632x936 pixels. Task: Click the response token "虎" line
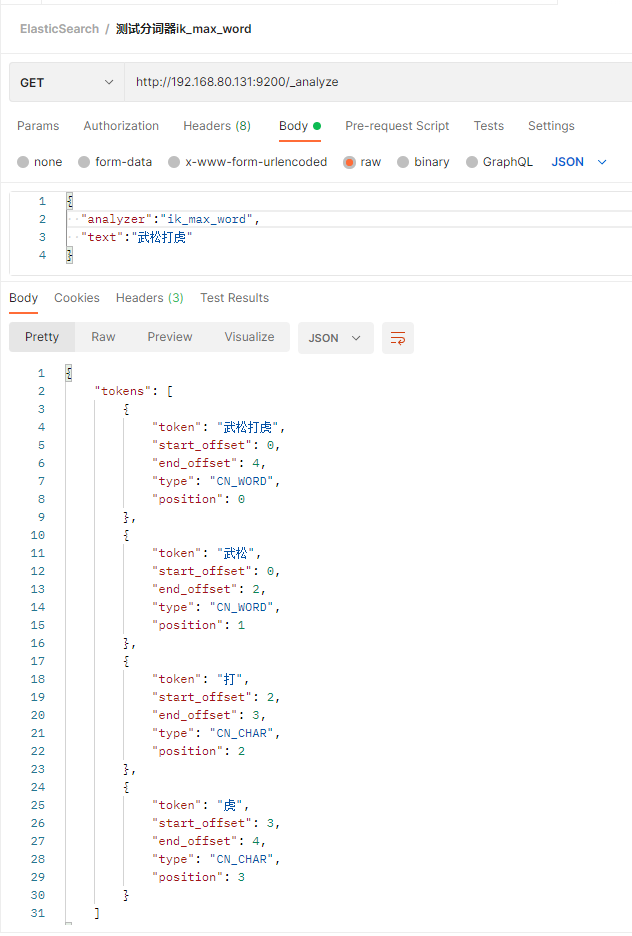coord(201,805)
